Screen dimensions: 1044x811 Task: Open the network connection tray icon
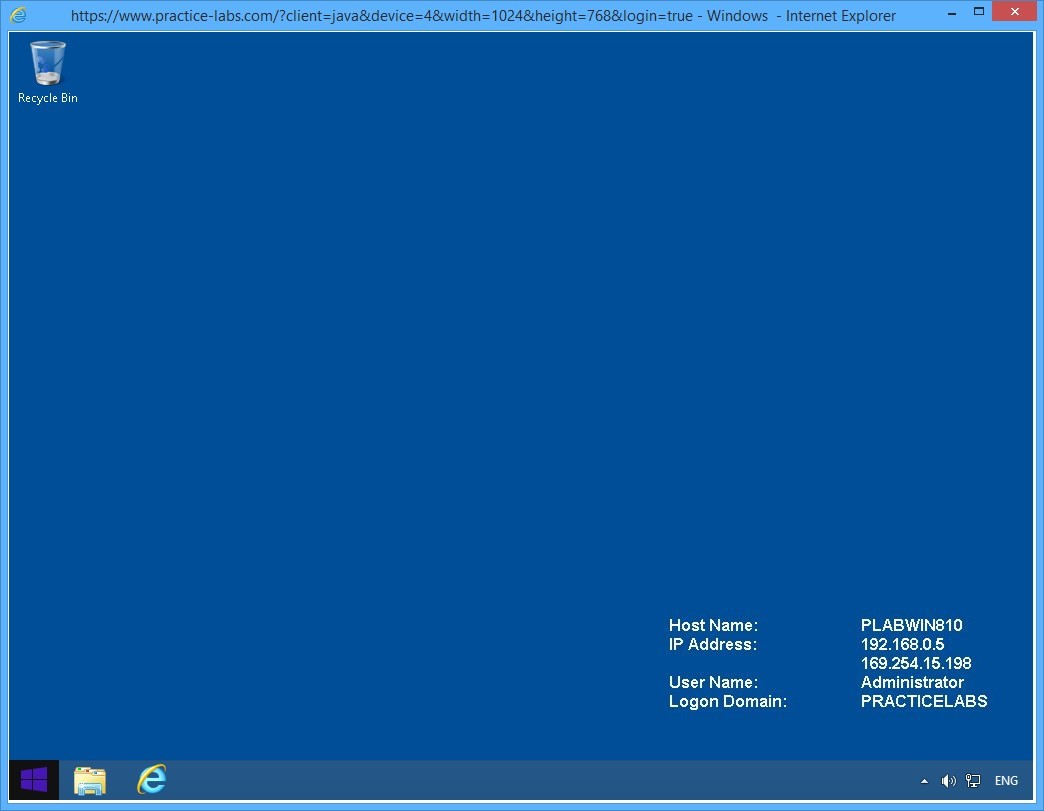(x=973, y=781)
